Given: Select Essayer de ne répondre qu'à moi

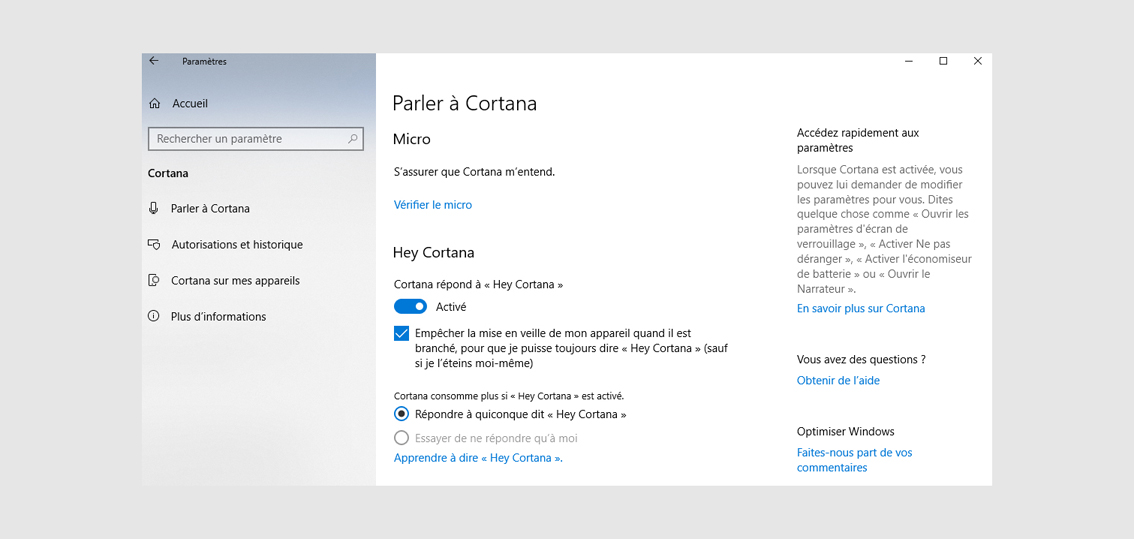Looking at the screenshot, I should click(401, 438).
